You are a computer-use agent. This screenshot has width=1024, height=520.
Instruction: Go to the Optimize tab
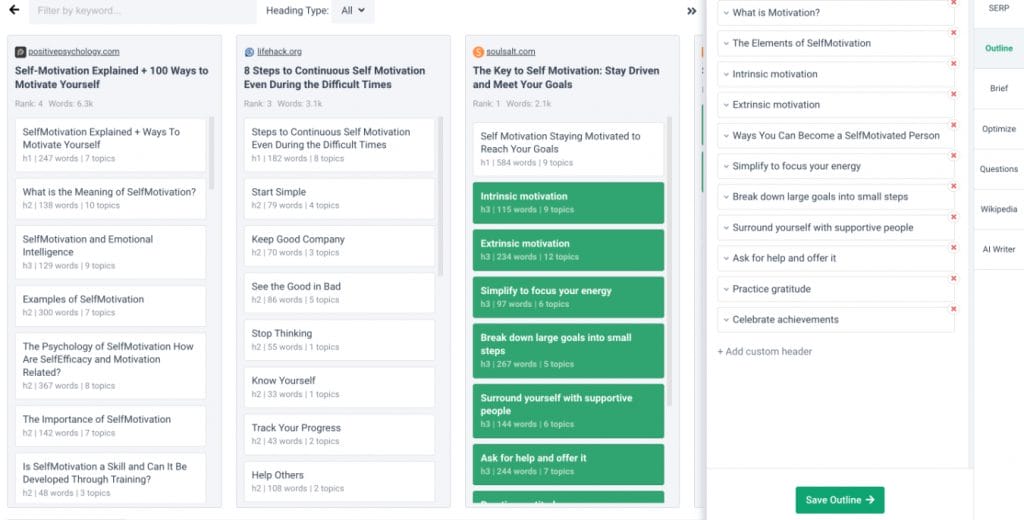(999, 129)
